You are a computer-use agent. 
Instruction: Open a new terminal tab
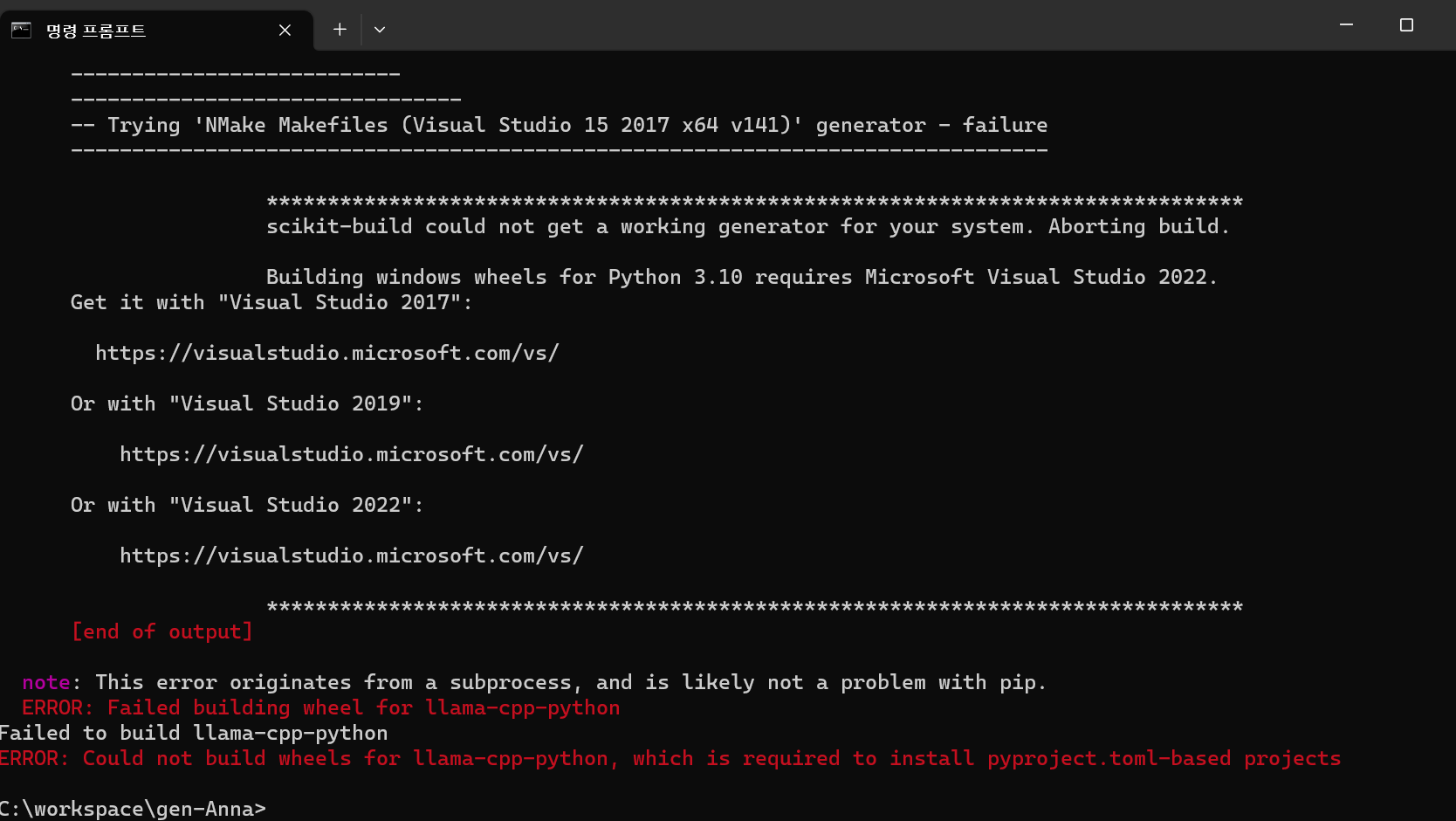click(x=340, y=30)
